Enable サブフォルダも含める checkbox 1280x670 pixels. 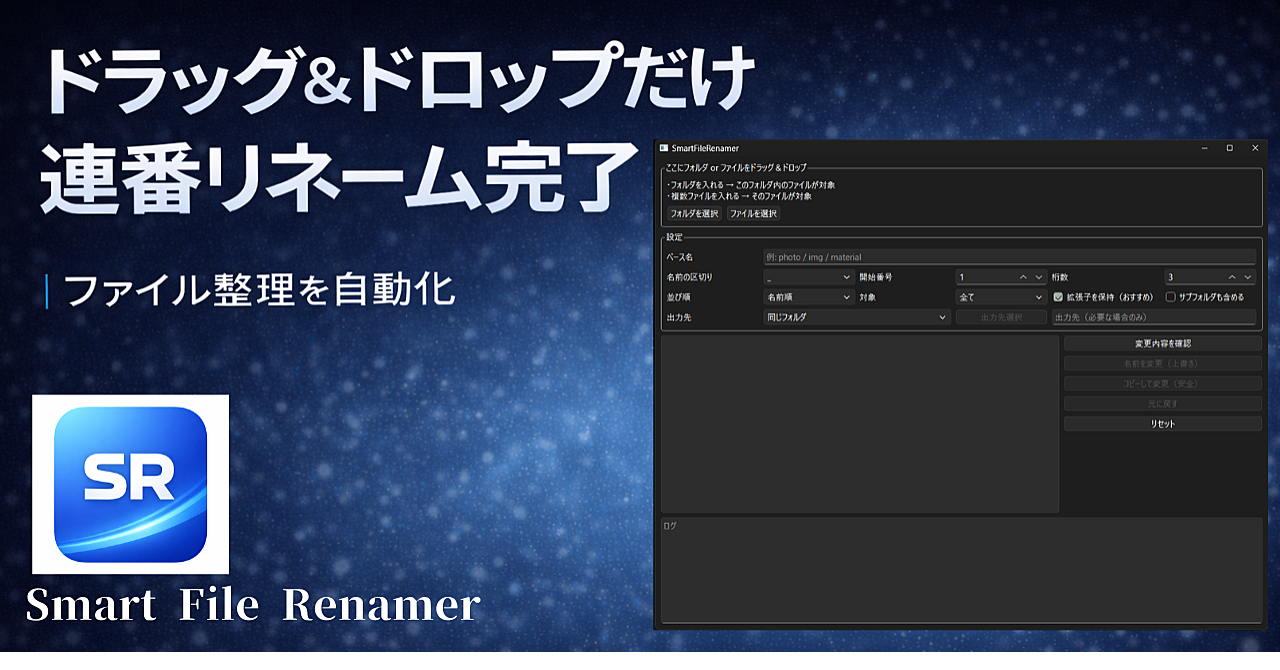click(1171, 295)
